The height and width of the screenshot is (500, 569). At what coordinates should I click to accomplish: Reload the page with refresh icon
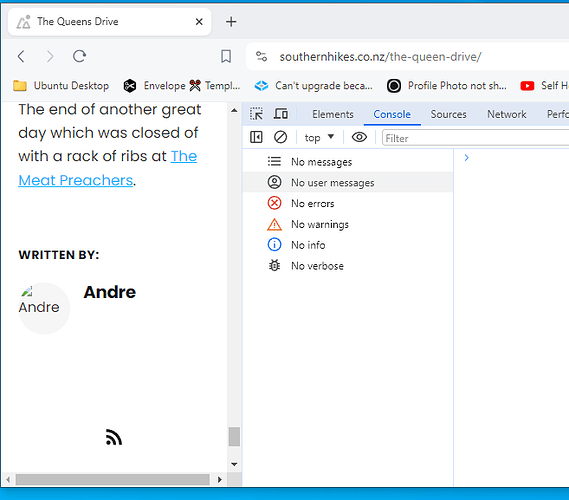(x=79, y=56)
